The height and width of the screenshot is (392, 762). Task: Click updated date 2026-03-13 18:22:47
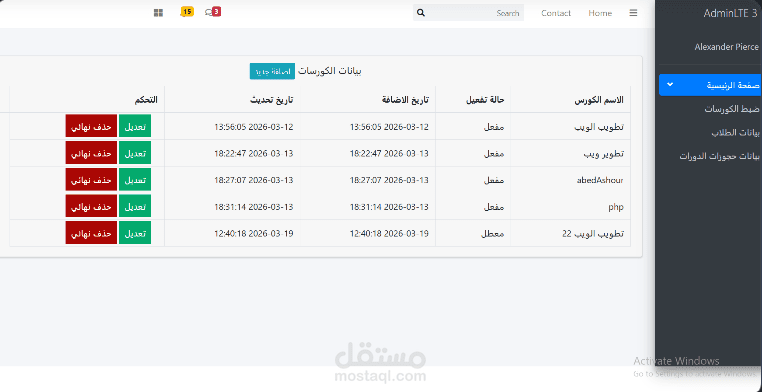254,153
